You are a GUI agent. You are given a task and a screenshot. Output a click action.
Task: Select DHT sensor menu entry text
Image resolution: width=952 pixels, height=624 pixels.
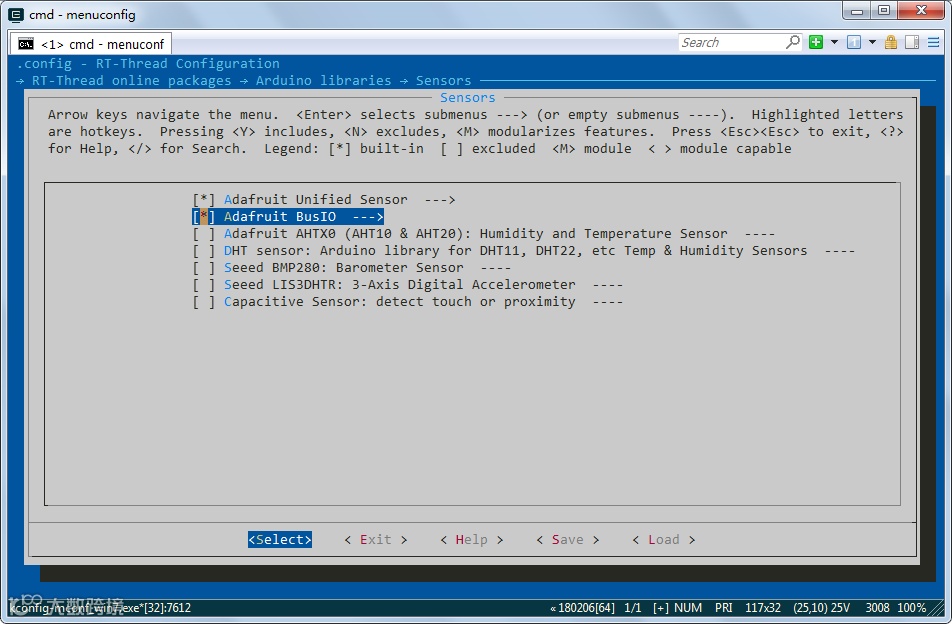pos(515,251)
